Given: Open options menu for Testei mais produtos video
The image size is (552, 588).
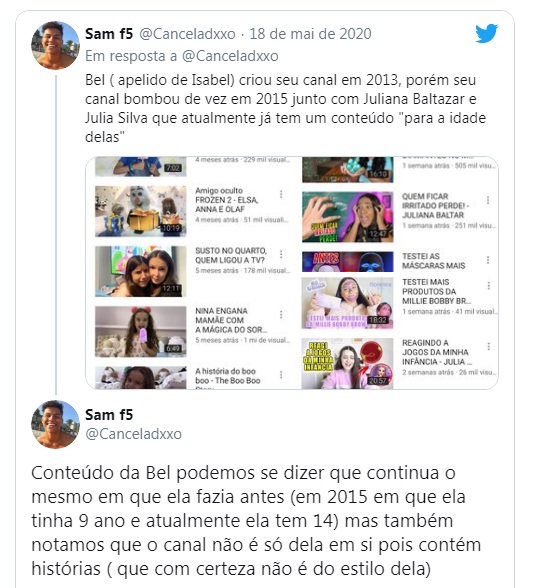Looking at the screenshot, I should [488, 286].
